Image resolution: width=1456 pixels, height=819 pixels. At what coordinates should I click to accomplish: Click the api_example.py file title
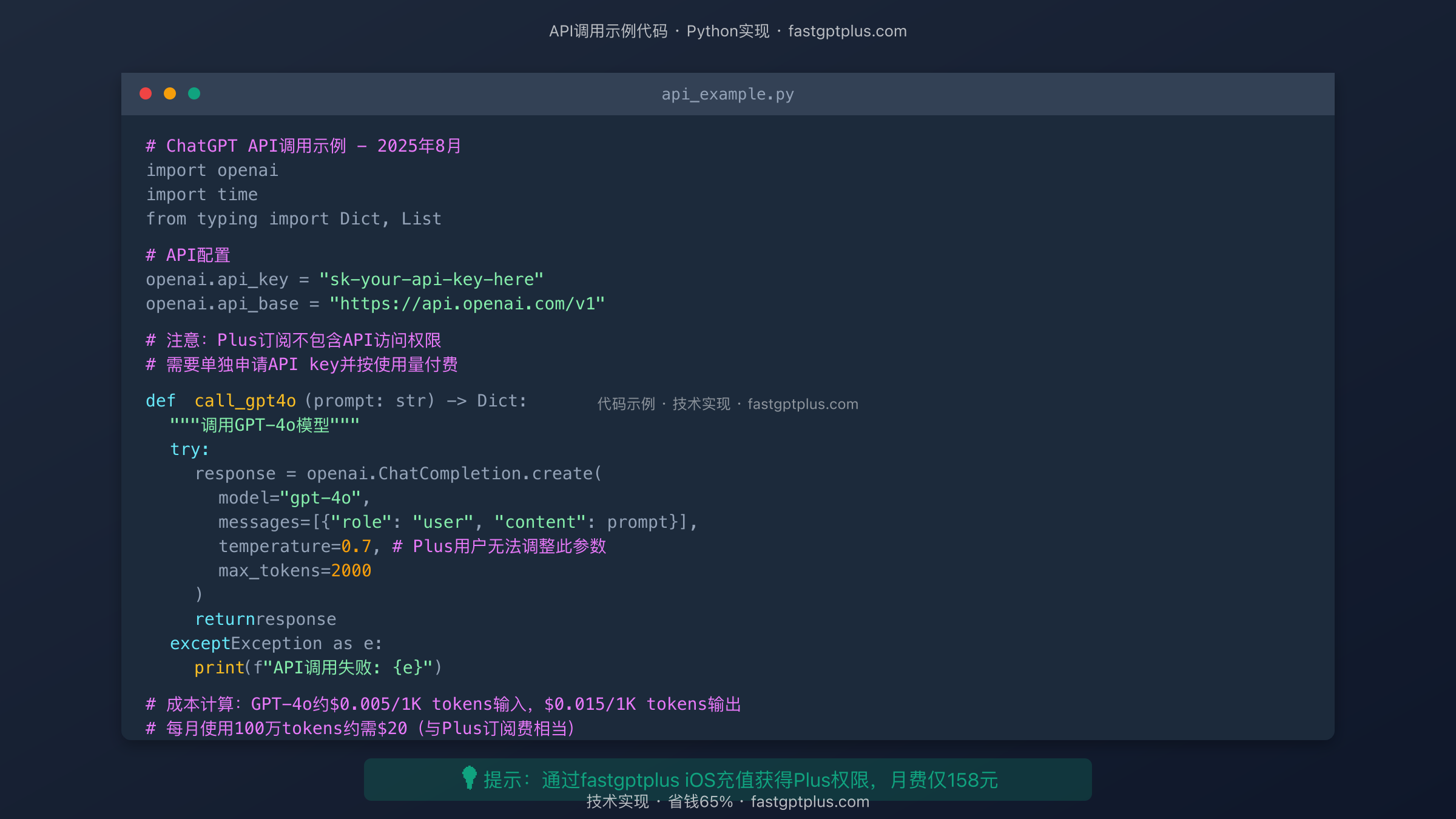pos(727,95)
